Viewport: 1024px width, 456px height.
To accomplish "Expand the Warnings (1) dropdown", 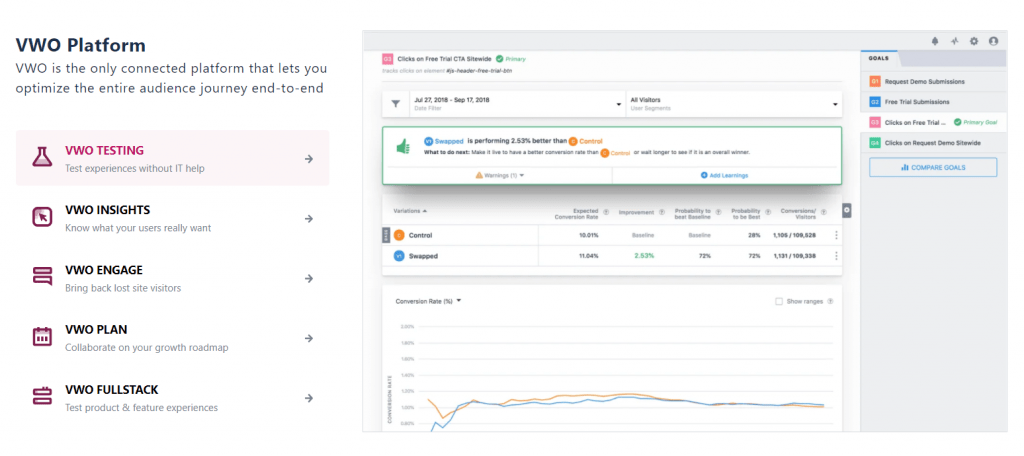I will [500, 175].
